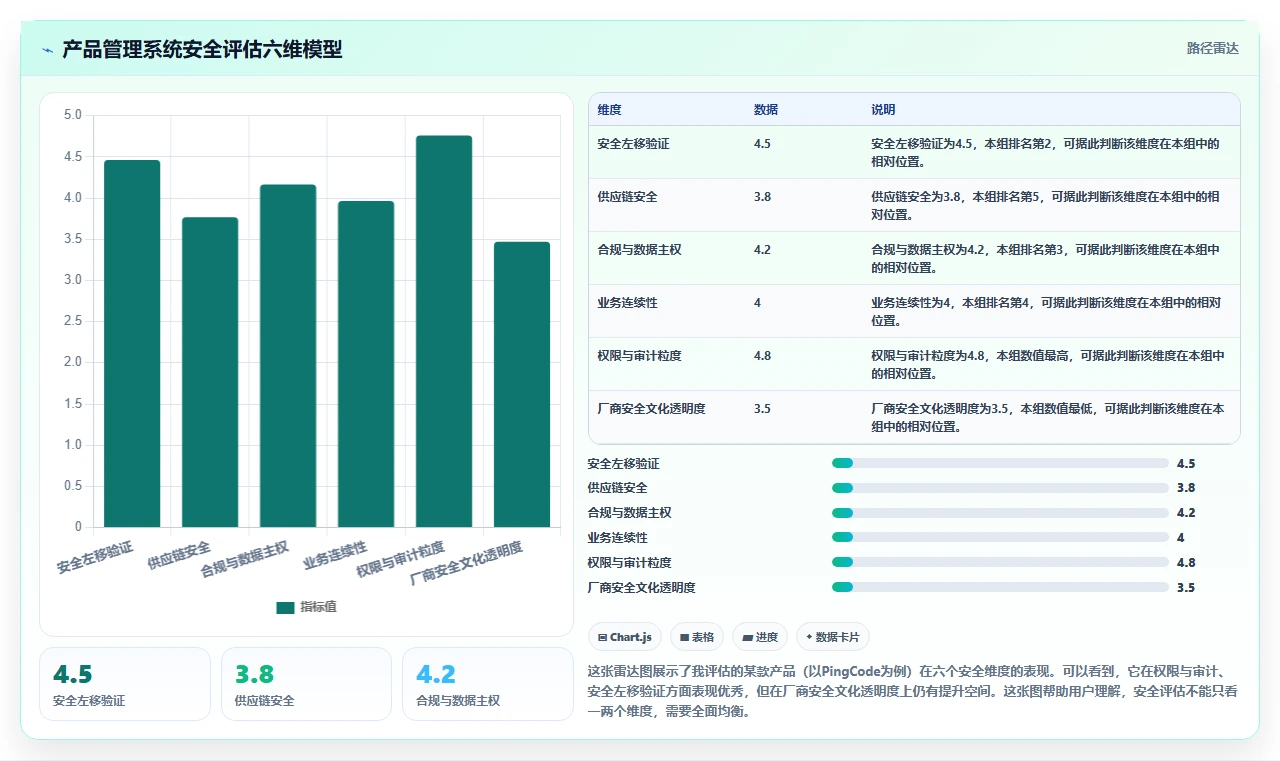Click the 4.8 value in the table
The image size is (1280, 761).
[x=762, y=356]
